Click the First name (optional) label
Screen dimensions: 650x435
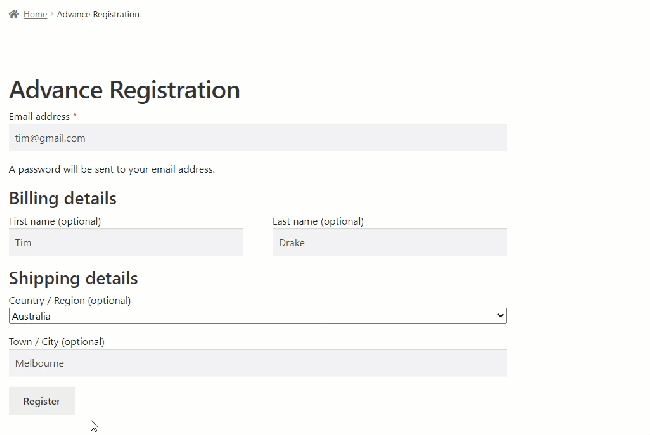tap(55, 221)
